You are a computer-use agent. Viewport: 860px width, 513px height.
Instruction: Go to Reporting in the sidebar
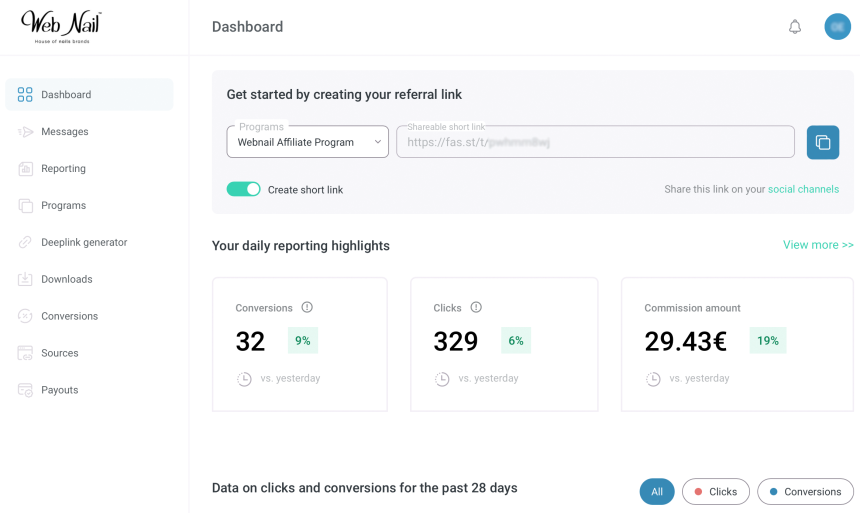(x=63, y=169)
